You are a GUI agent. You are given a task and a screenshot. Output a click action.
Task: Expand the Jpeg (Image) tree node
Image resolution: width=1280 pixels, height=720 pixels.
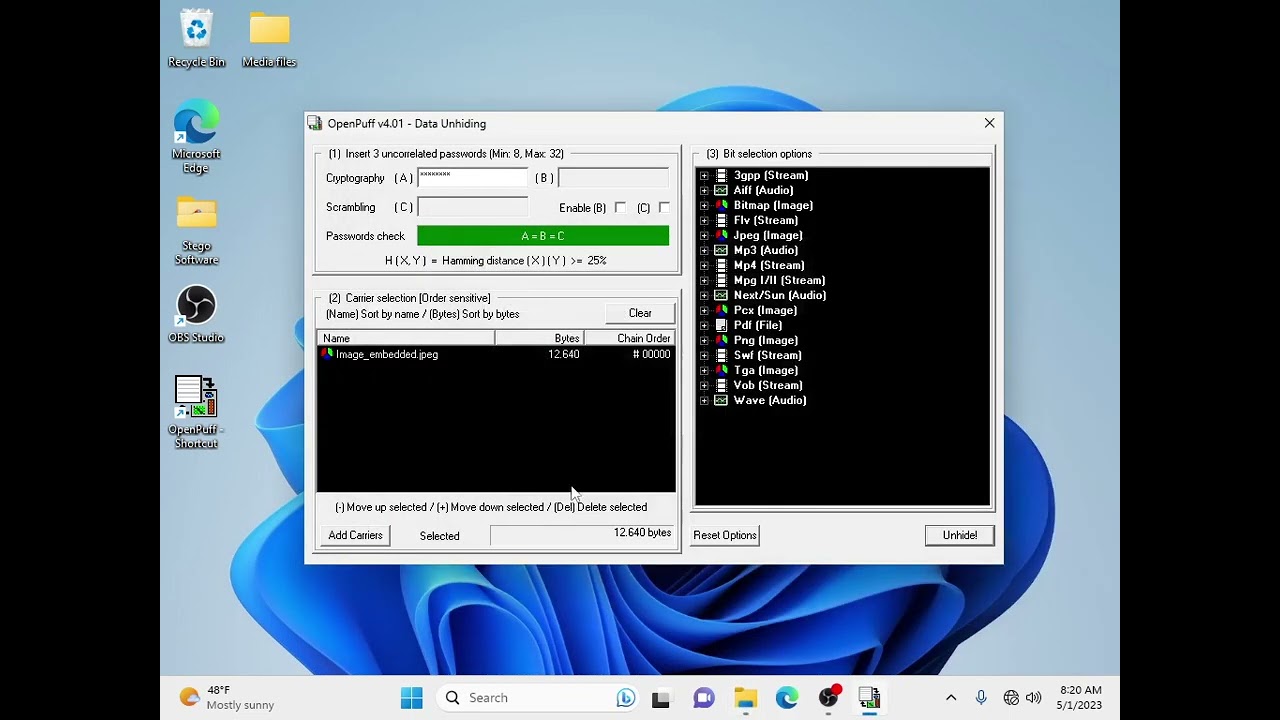[704, 235]
